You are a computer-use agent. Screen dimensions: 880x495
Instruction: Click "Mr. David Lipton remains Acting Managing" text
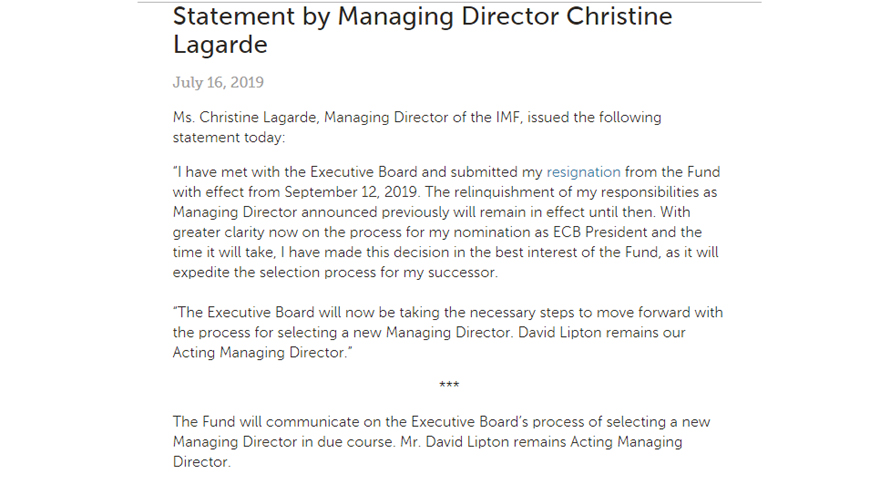tap(541, 442)
